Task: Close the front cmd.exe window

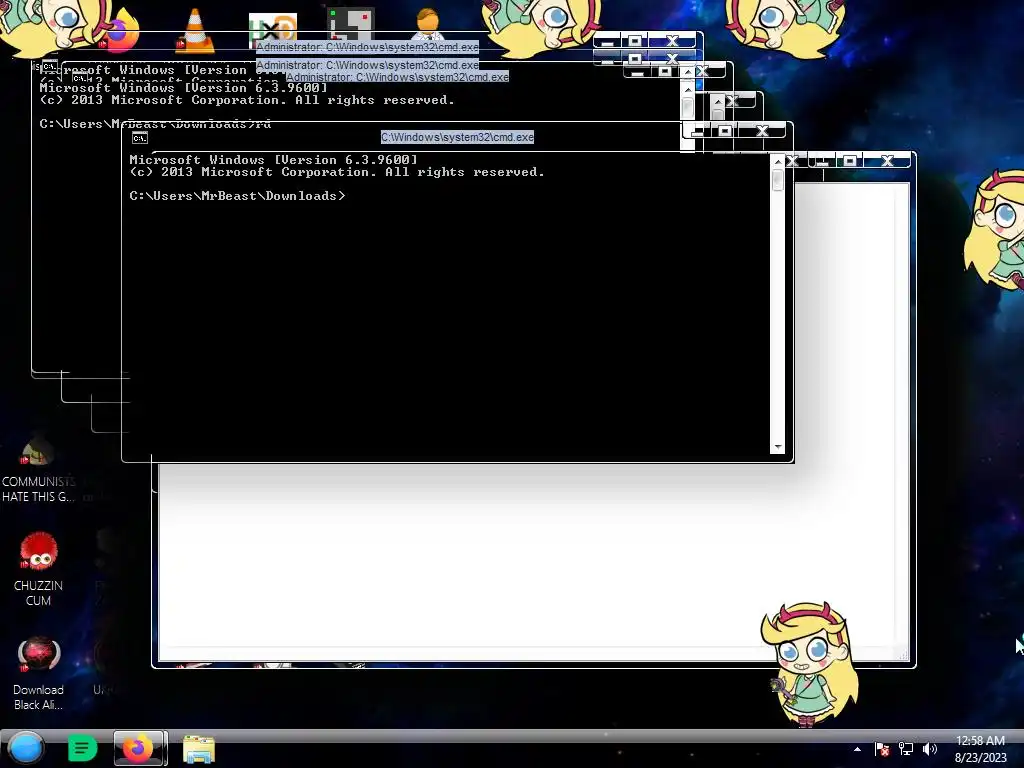Action: [x=762, y=131]
